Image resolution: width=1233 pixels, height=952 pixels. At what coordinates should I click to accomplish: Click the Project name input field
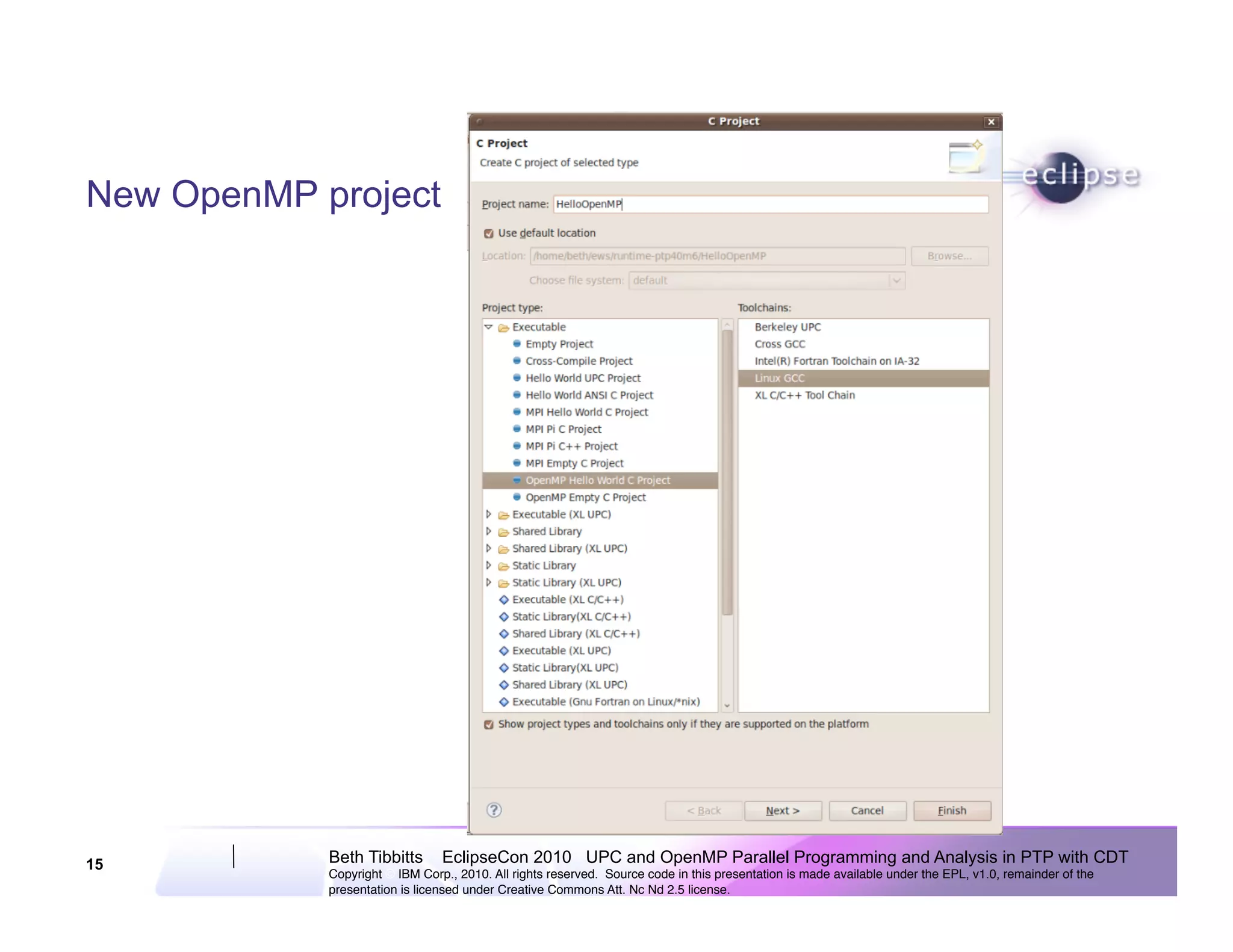(x=771, y=204)
